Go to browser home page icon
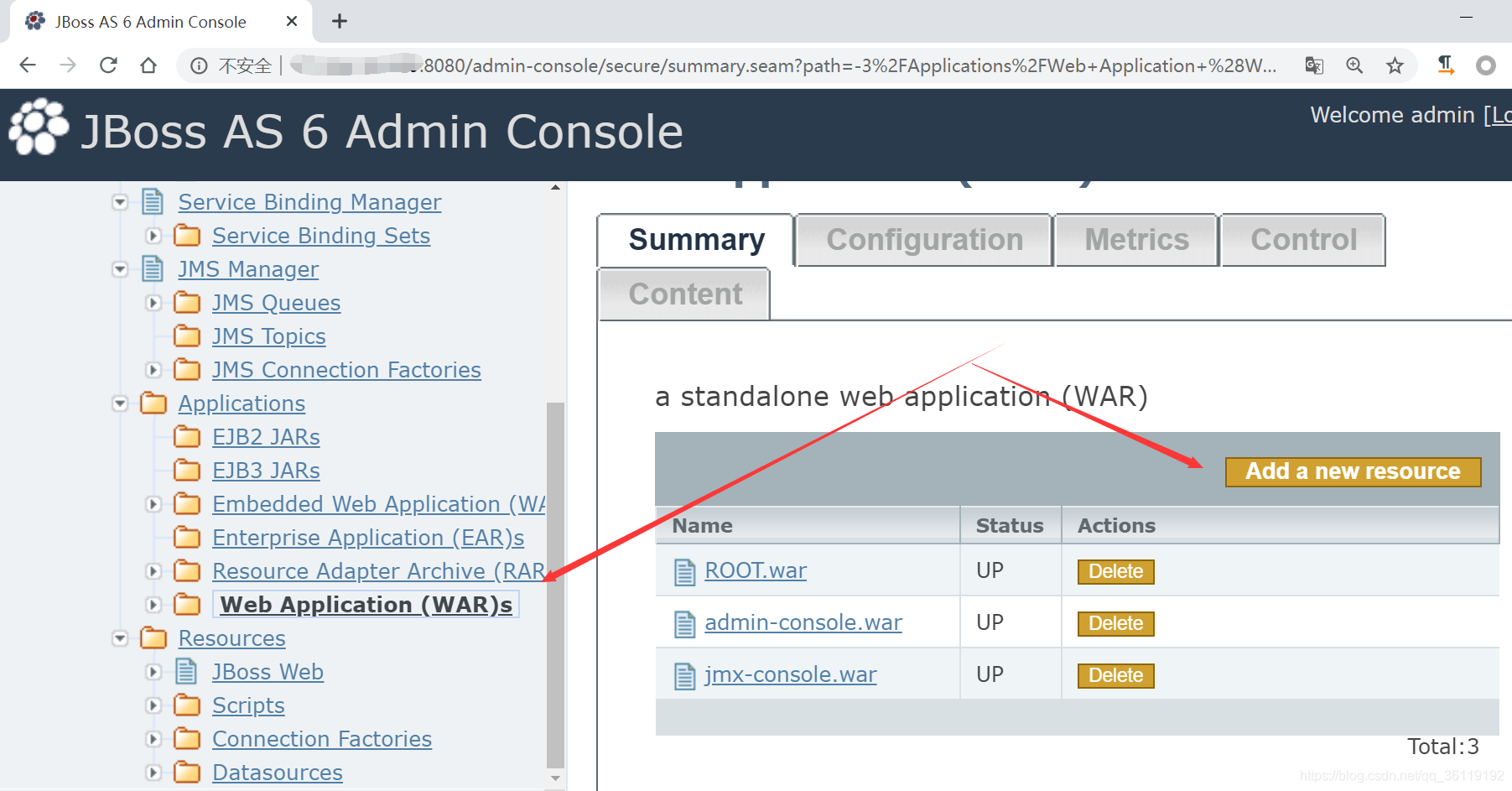Viewport: 1512px width, 791px height. click(x=148, y=65)
